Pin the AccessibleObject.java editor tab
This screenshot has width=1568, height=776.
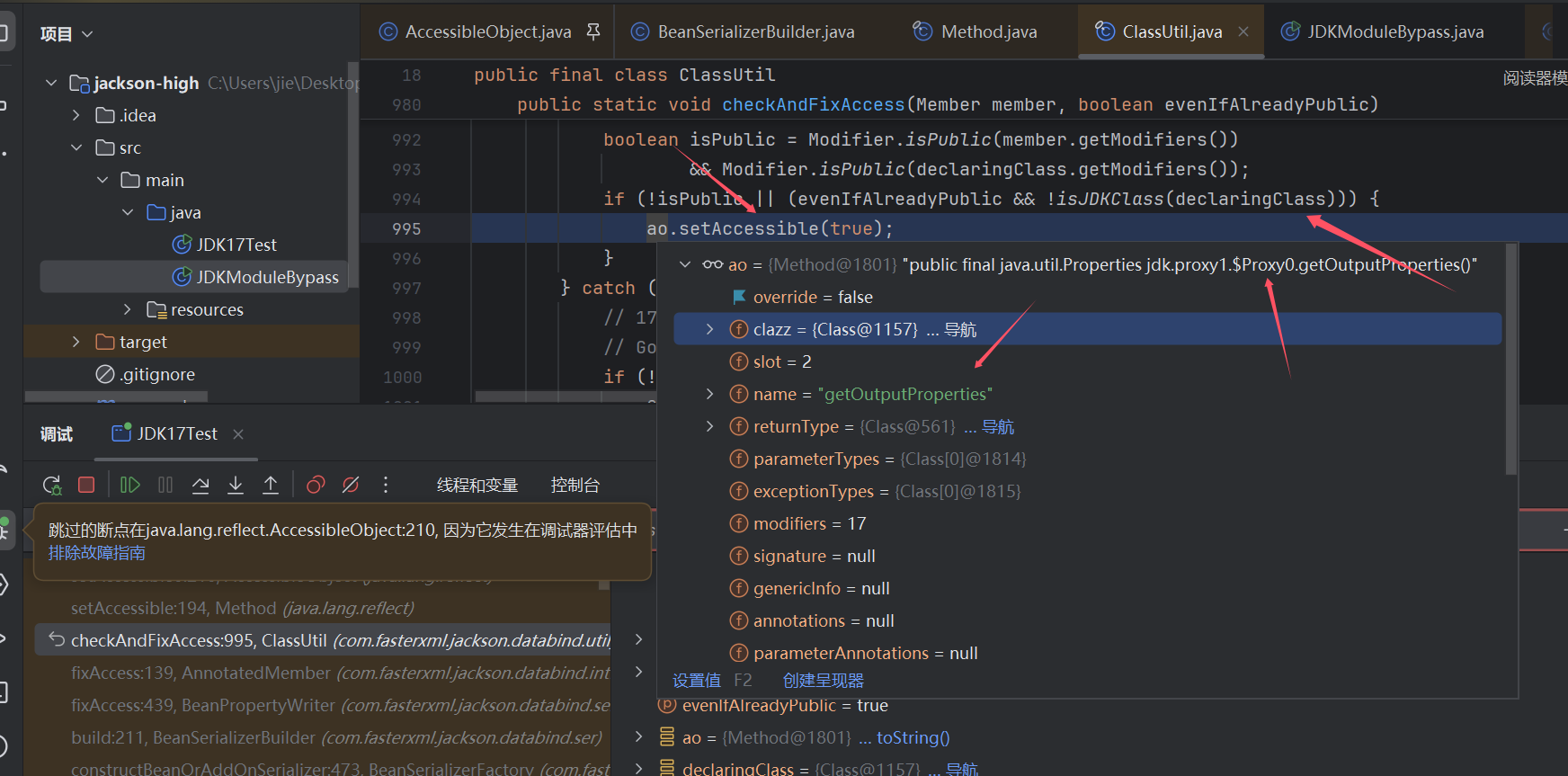[593, 32]
